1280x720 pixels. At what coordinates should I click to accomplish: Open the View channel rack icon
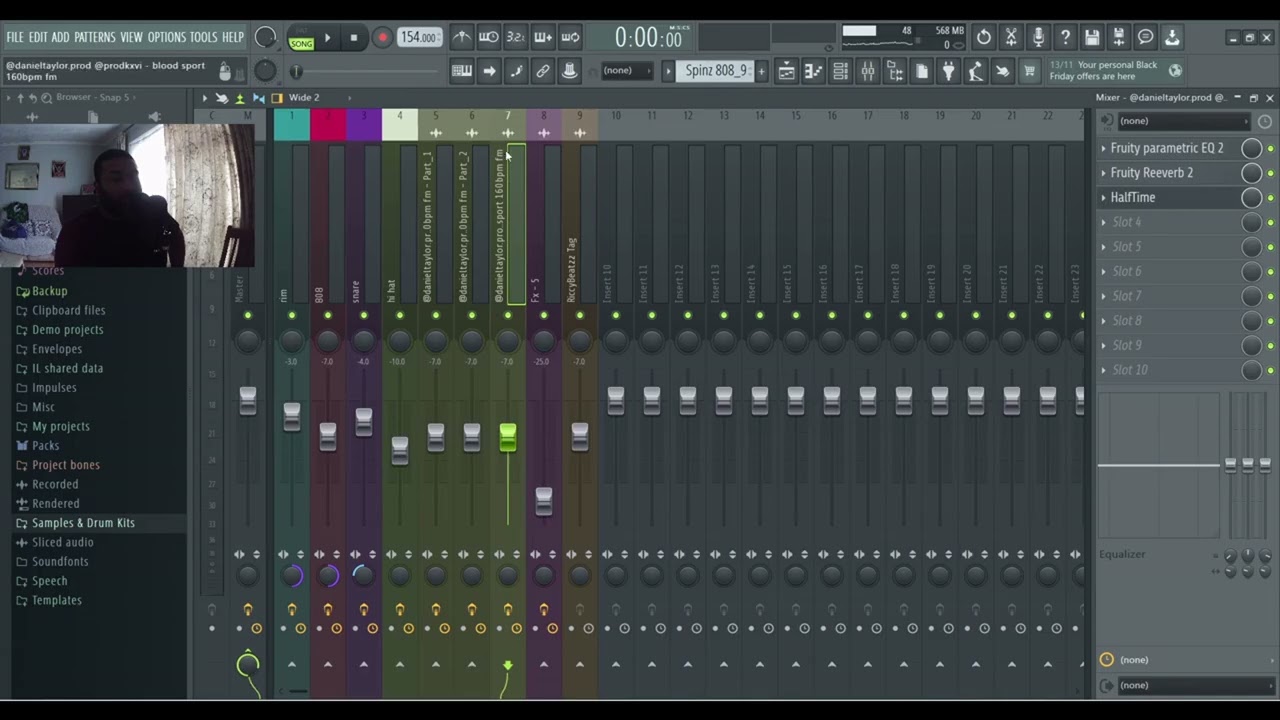(840, 71)
